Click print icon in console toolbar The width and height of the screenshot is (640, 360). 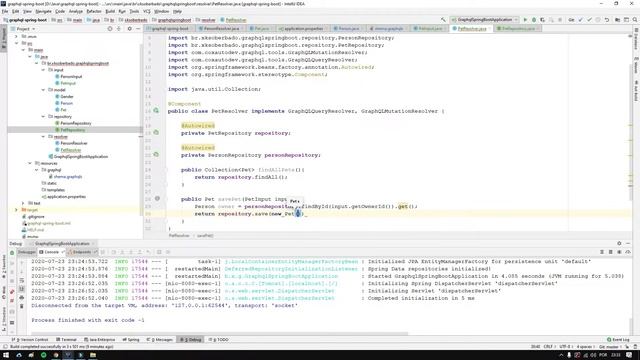point(22,298)
